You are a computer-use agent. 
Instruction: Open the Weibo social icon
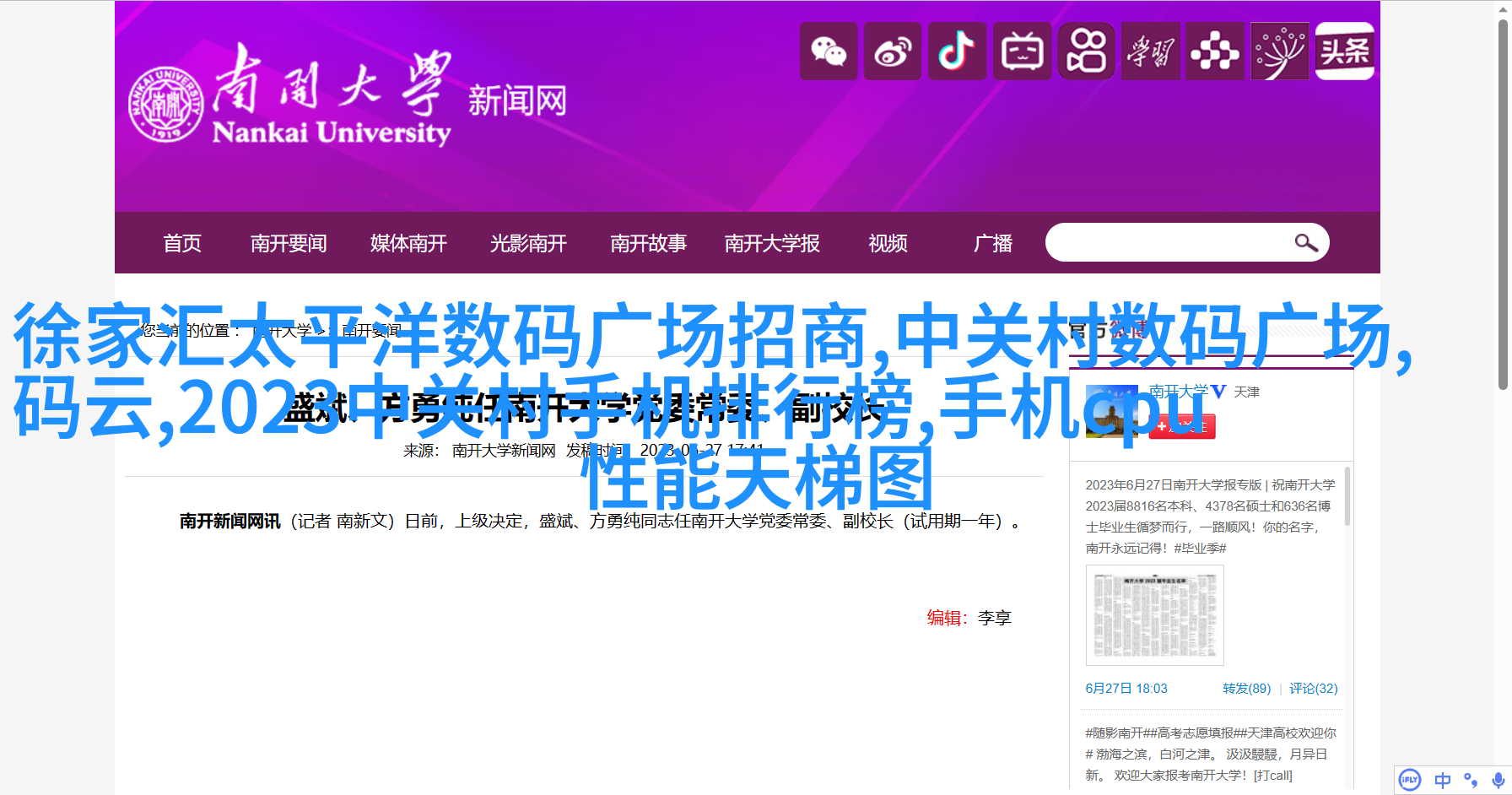893,51
